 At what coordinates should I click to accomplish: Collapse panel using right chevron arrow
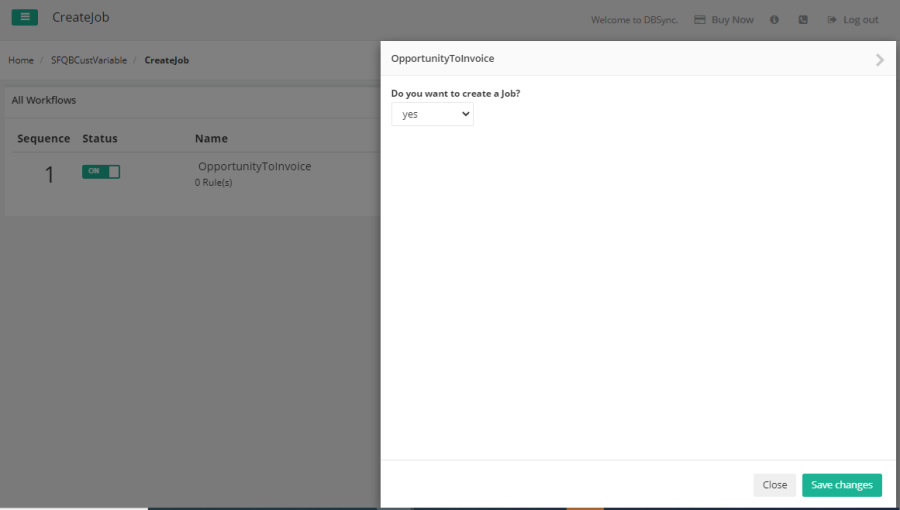[x=879, y=60]
